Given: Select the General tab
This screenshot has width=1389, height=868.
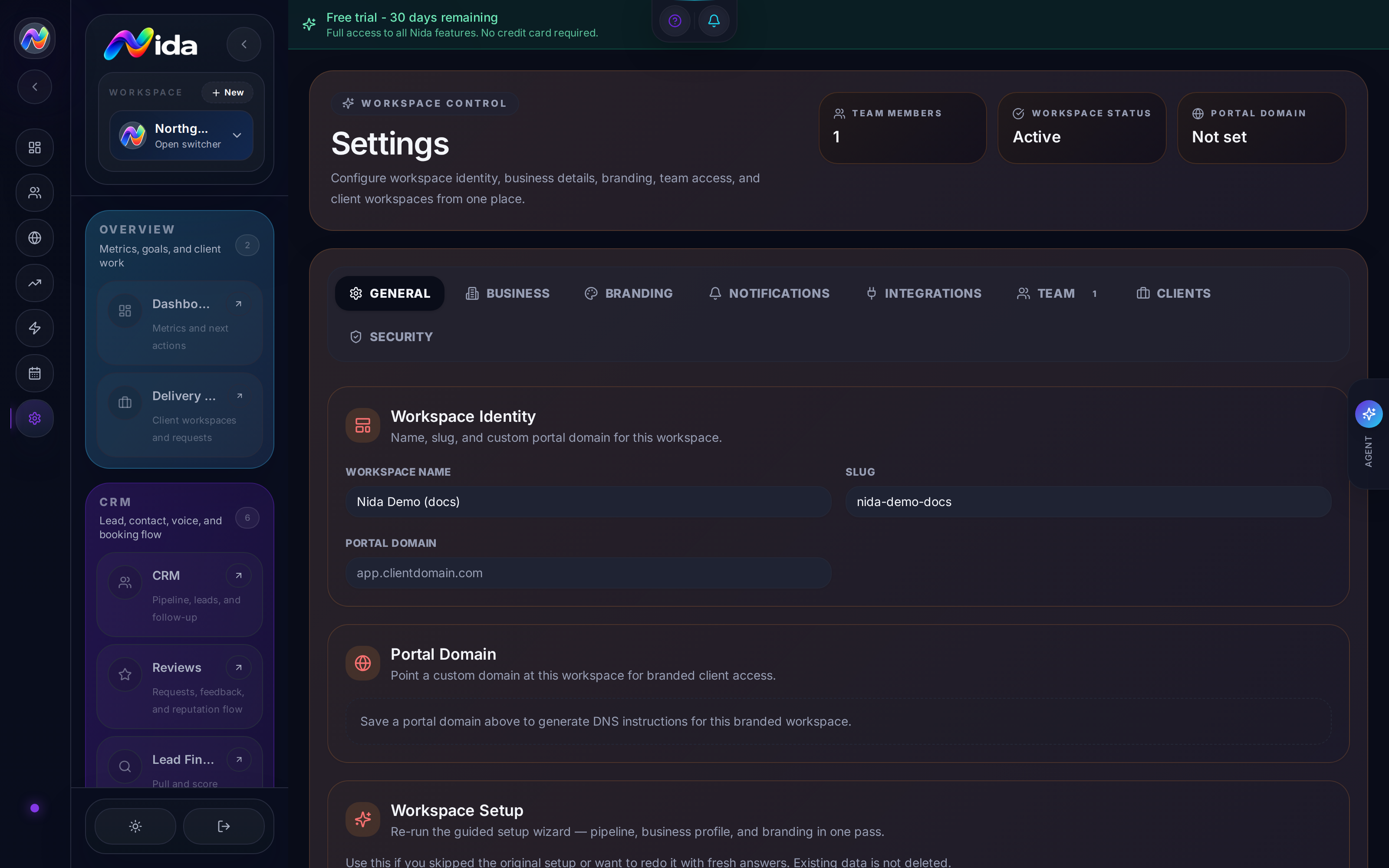Looking at the screenshot, I should pos(390,293).
